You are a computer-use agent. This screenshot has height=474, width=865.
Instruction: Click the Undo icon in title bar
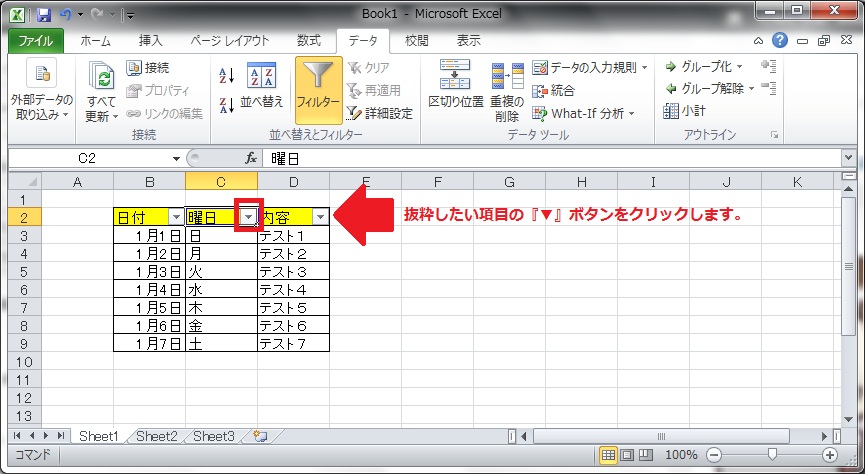click(66, 14)
